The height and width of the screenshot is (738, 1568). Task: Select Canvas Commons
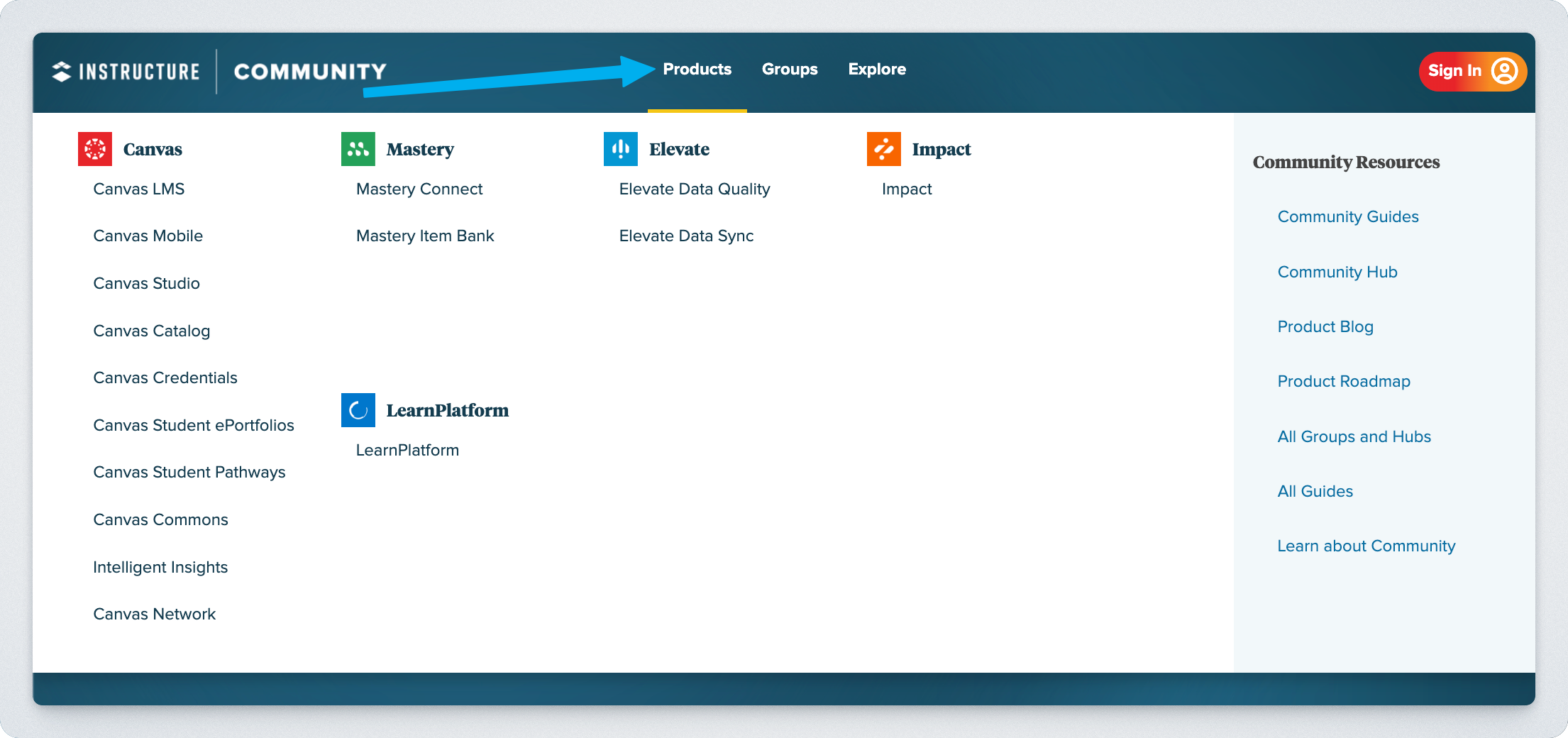tap(161, 519)
